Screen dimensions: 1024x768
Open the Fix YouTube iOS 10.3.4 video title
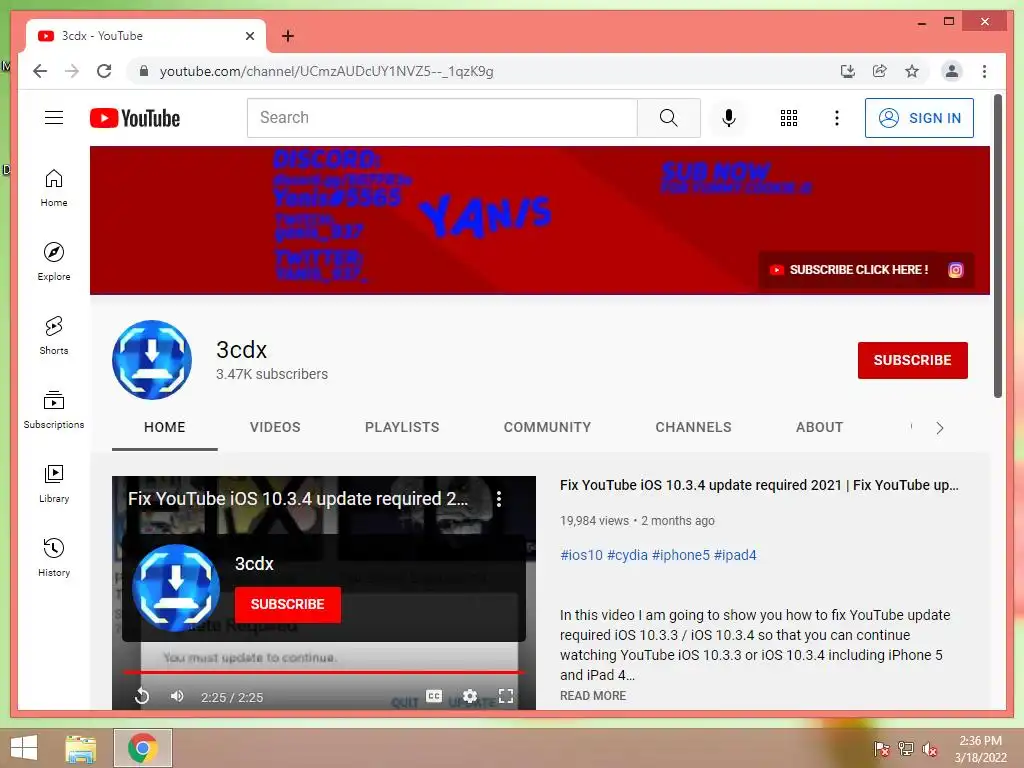(759, 485)
